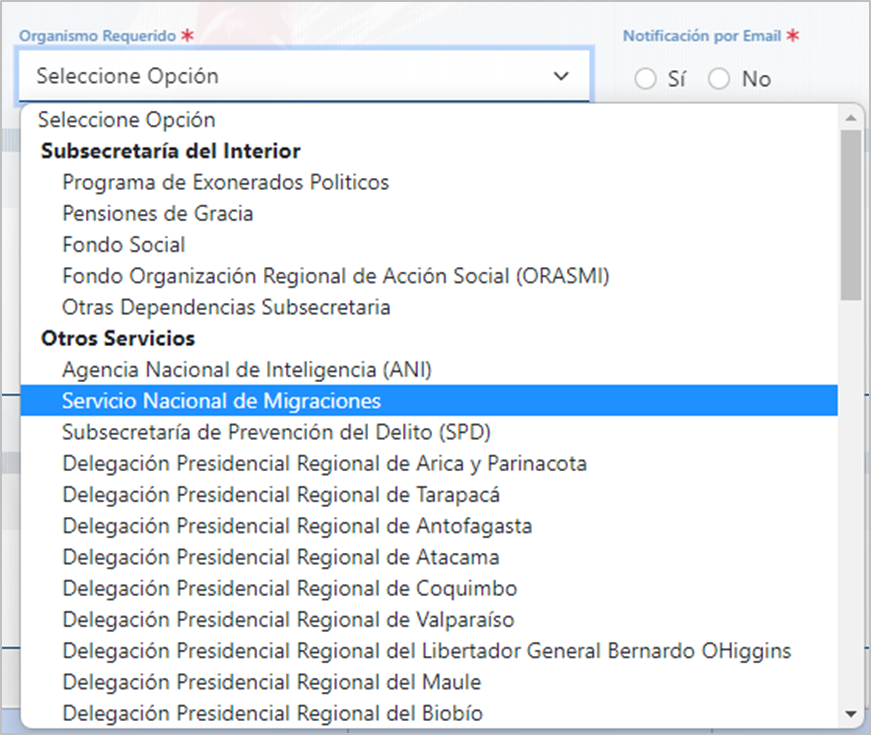The height and width of the screenshot is (735, 871).
Task: Choose Delegación Presidencial Regional de Antofagasta
Action: [x=429, y=526]
